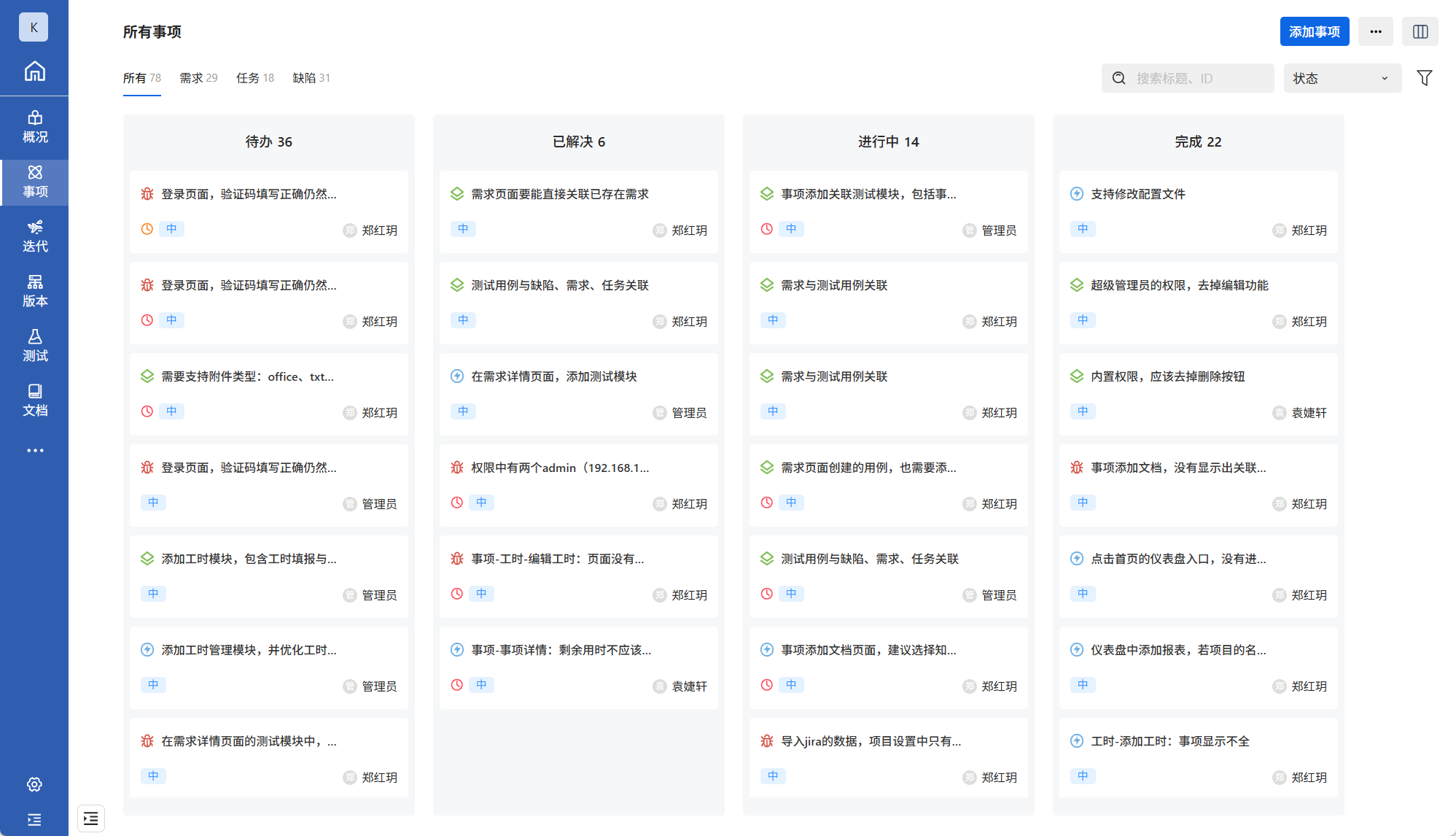Click the K user avatar
1456x836 pixels.
(33, 27)
